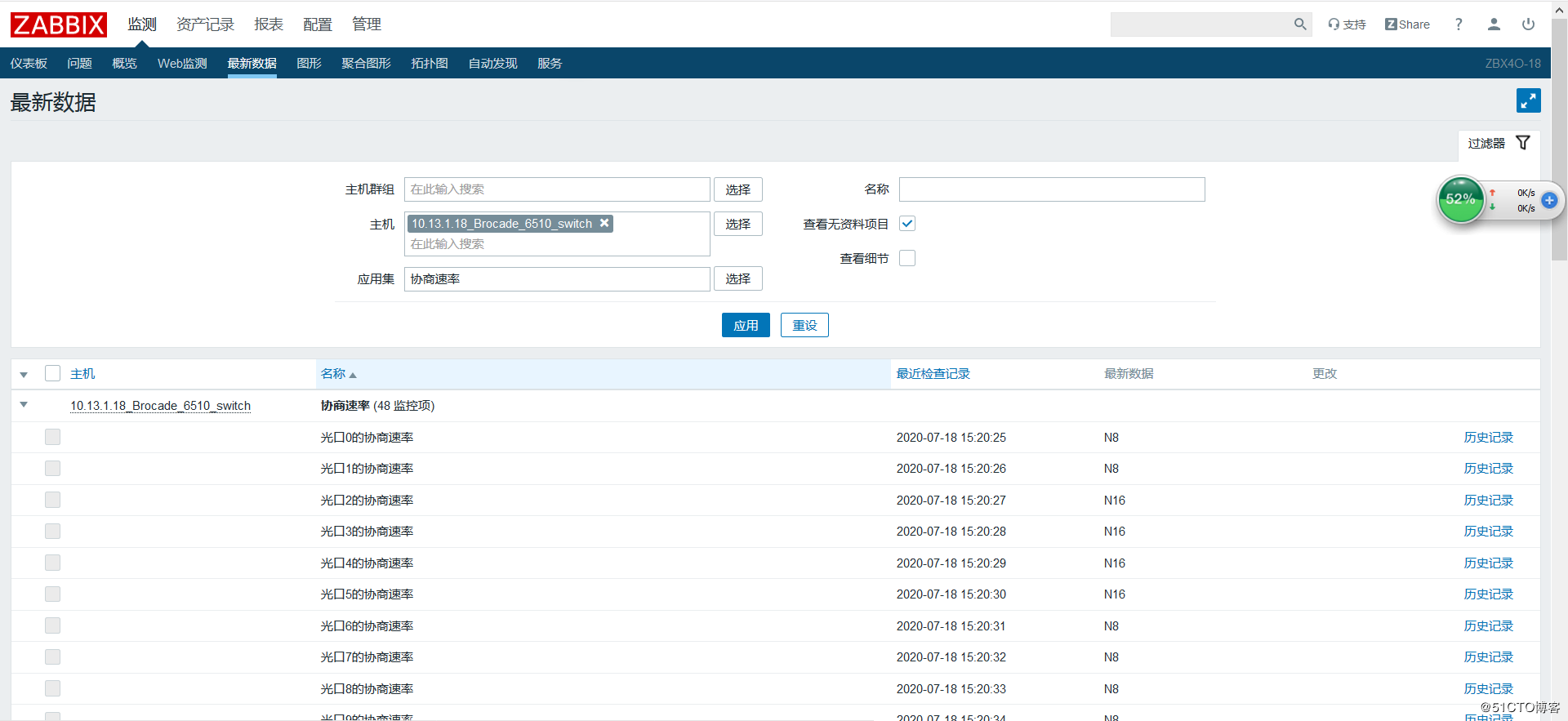Viewport: 1568px width, 721px height.
Task: Collapse all groups via header arrow
Action: coord(24,375)
